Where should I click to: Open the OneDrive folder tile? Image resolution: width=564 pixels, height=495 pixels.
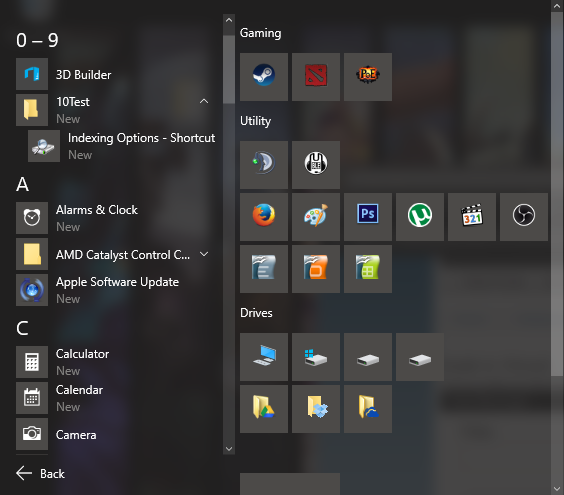(368, 409)
